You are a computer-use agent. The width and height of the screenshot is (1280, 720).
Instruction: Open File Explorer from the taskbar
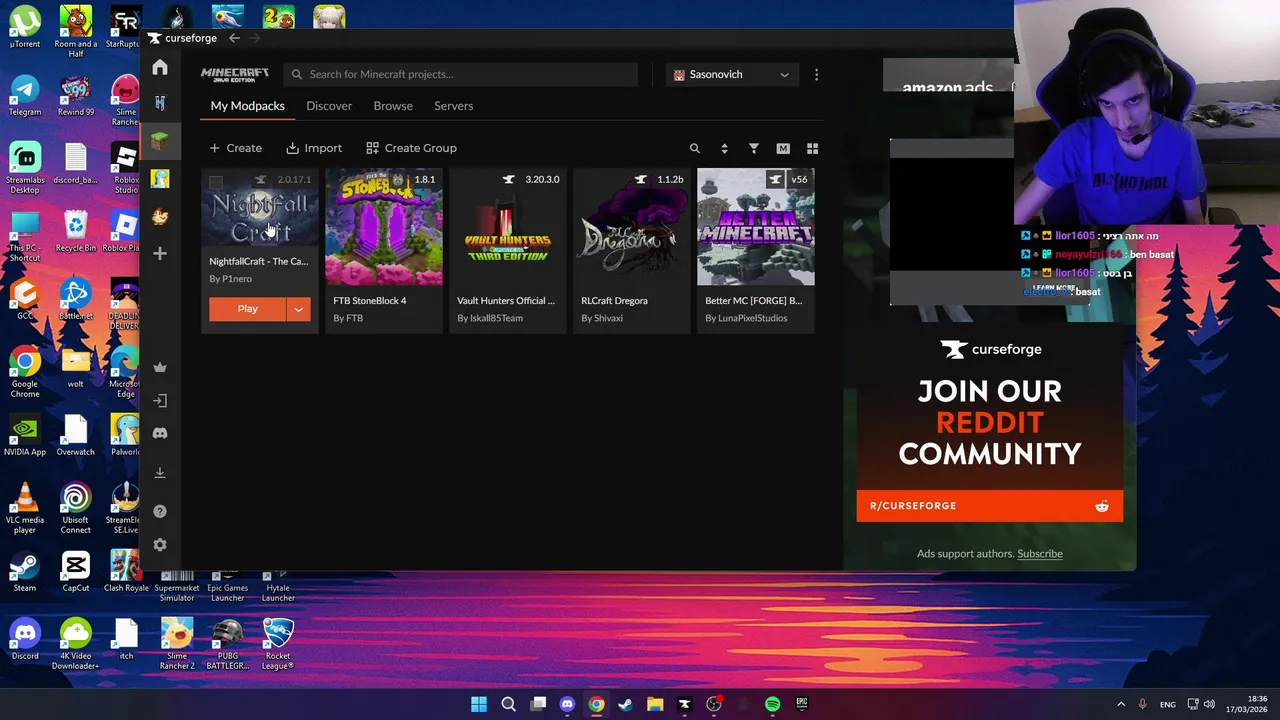[x=655, y=704]
